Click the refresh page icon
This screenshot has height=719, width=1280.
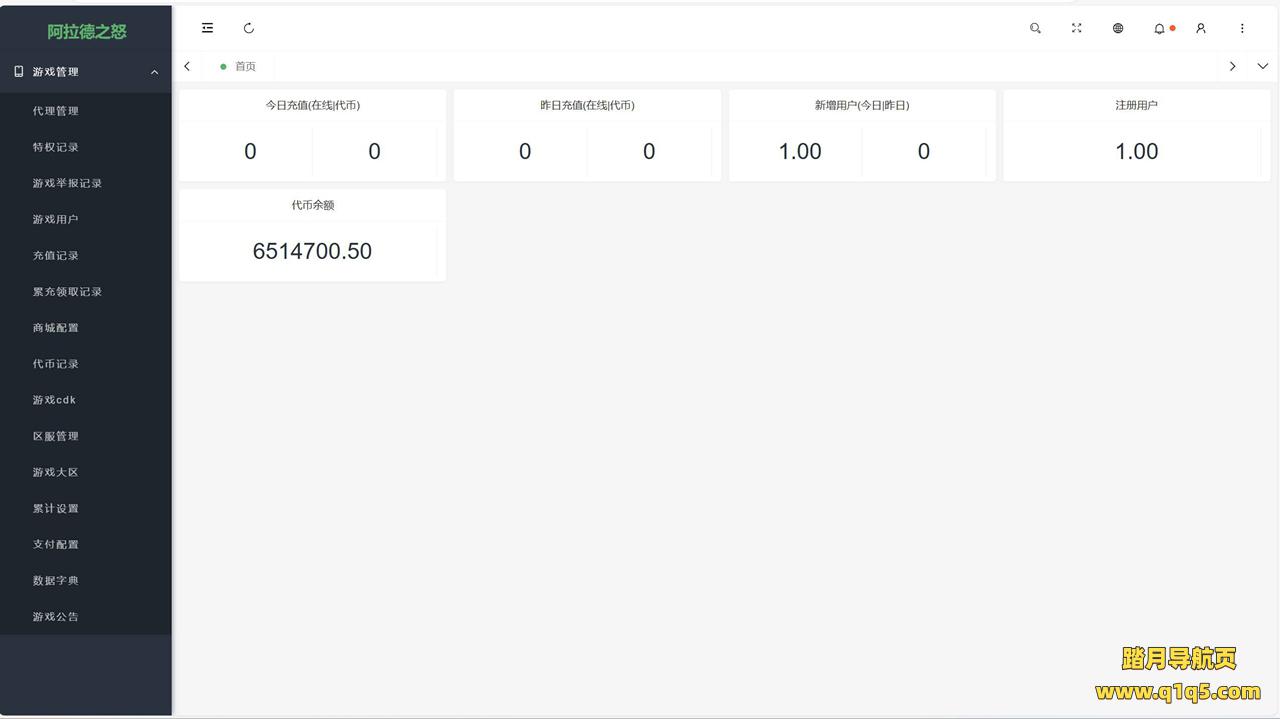pos(249,28)
